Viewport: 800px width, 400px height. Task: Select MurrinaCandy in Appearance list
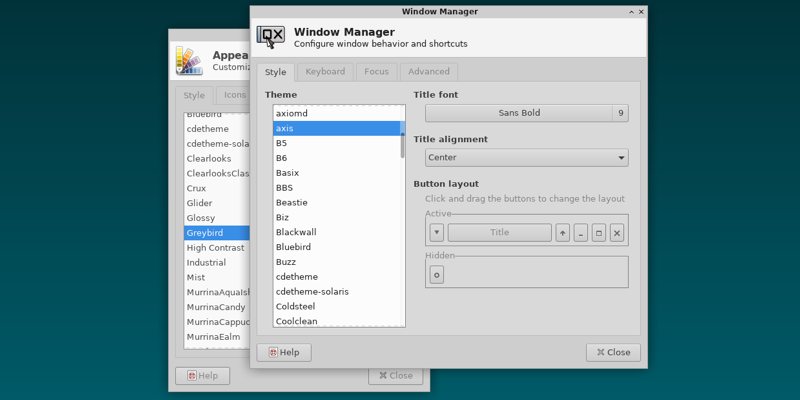pyautogui.click(x=217, y=307)
